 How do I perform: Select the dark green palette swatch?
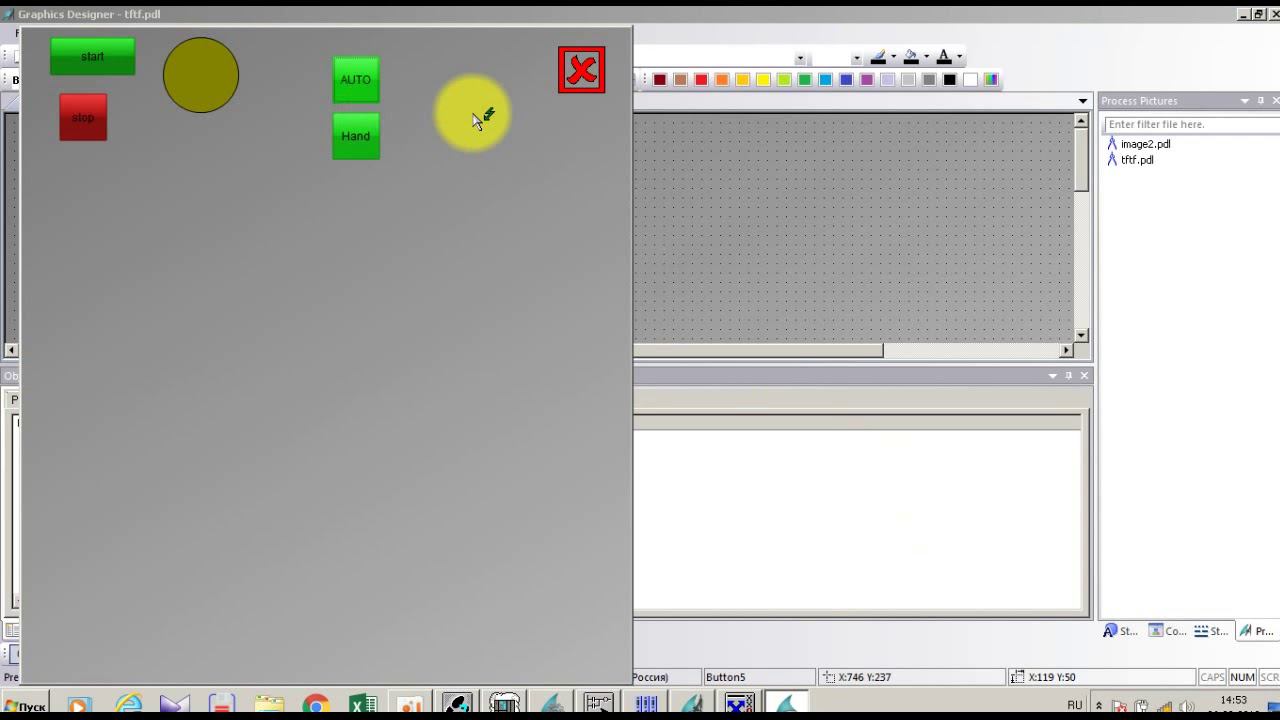click(x=805, y=80)
